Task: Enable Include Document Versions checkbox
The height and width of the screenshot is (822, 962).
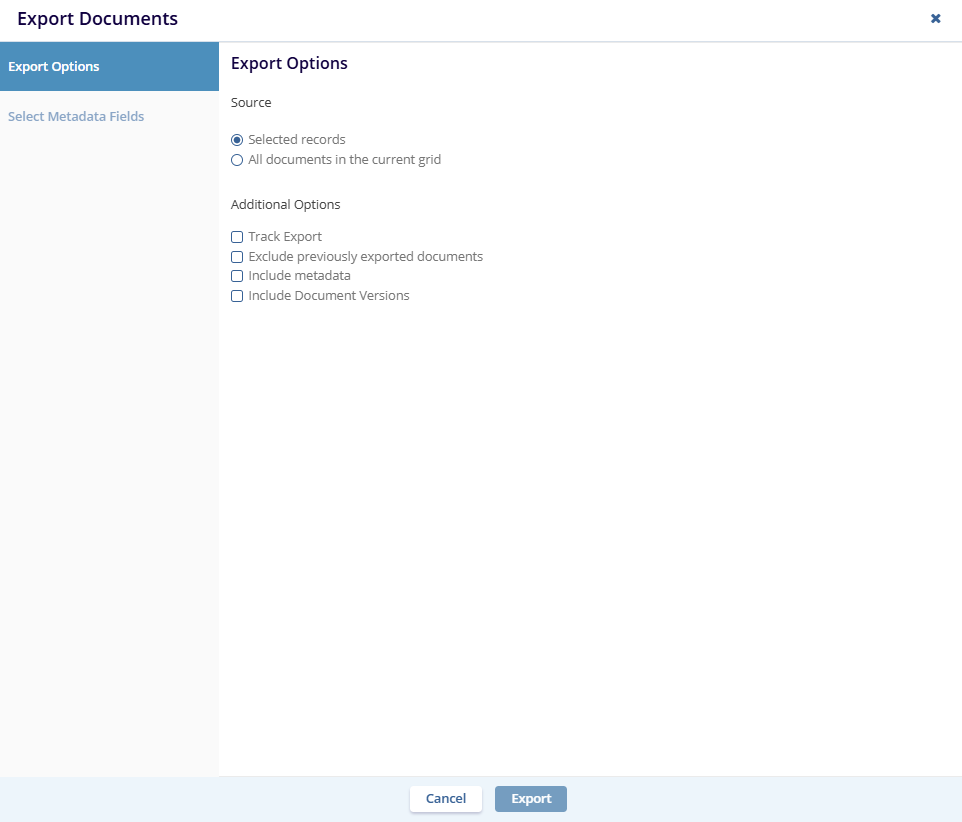Action: point(237,296)
